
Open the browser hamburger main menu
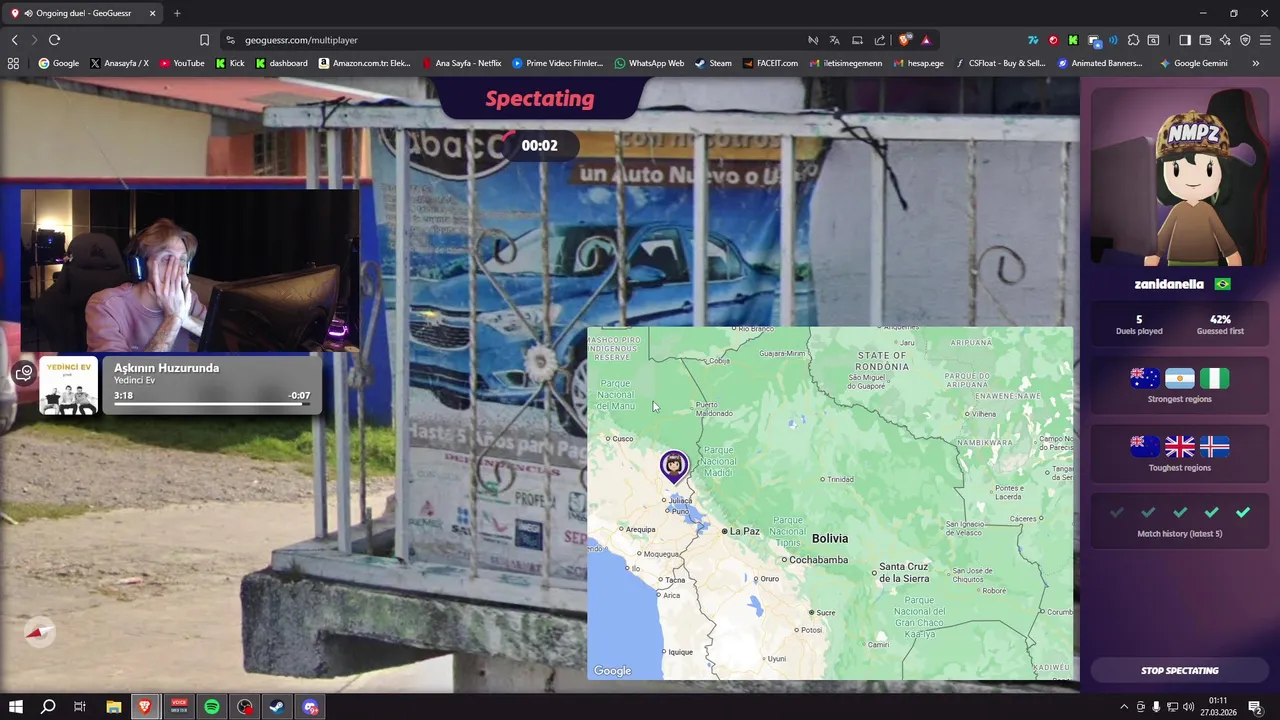pos(1265,40)
